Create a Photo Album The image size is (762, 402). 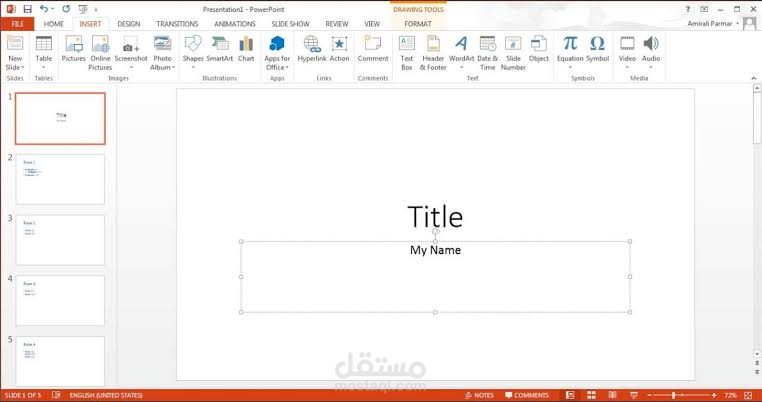click(162, 52)
